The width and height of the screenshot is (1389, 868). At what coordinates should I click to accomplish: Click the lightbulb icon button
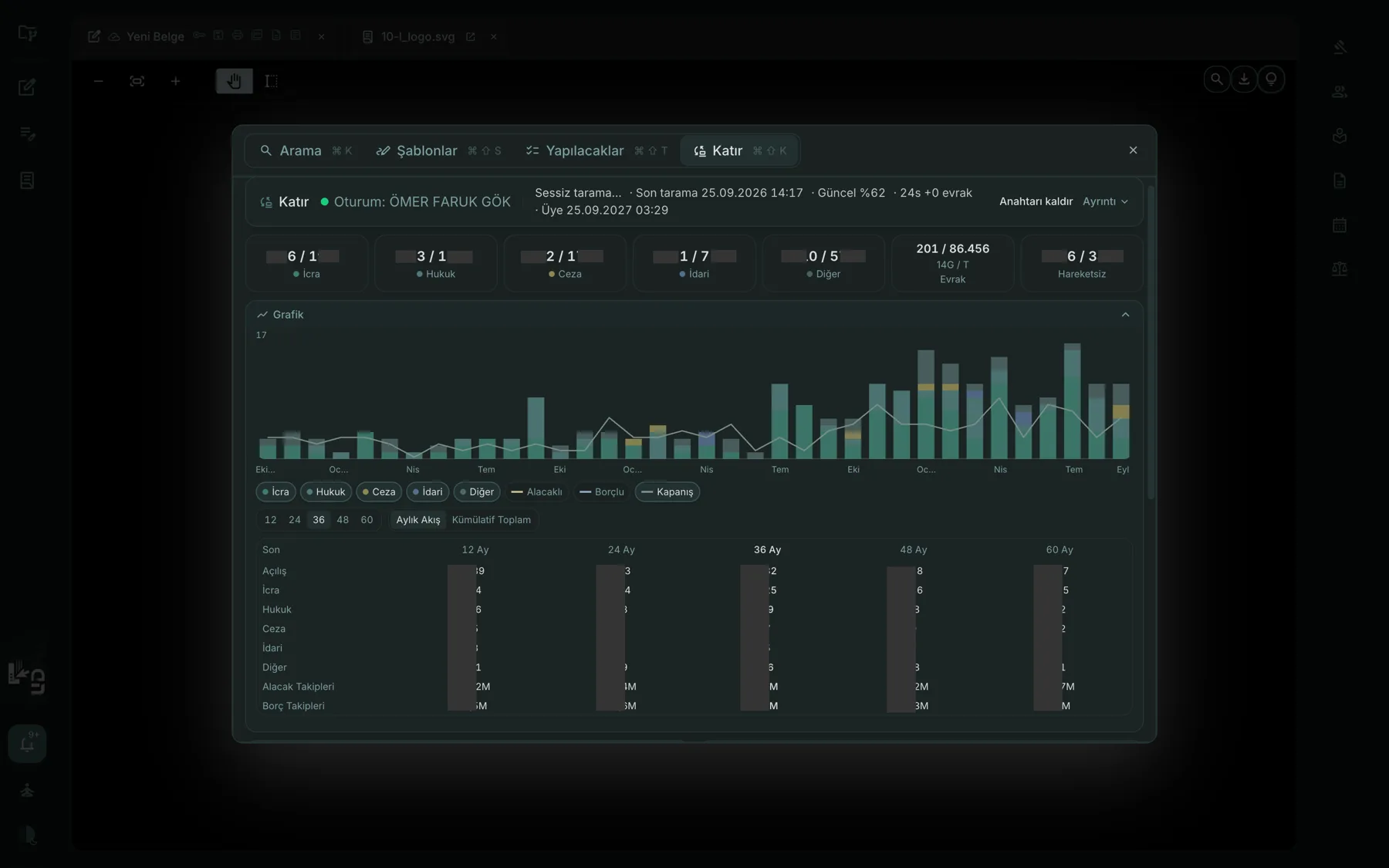[x=1271, y=79]
